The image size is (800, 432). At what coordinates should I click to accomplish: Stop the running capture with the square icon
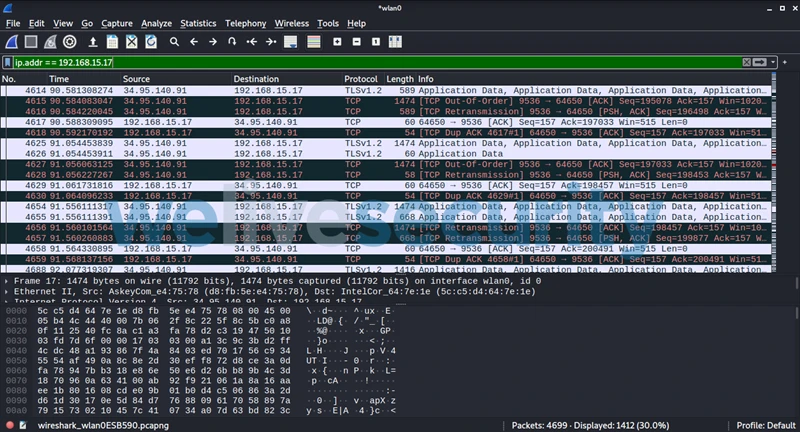coord(31,42)
